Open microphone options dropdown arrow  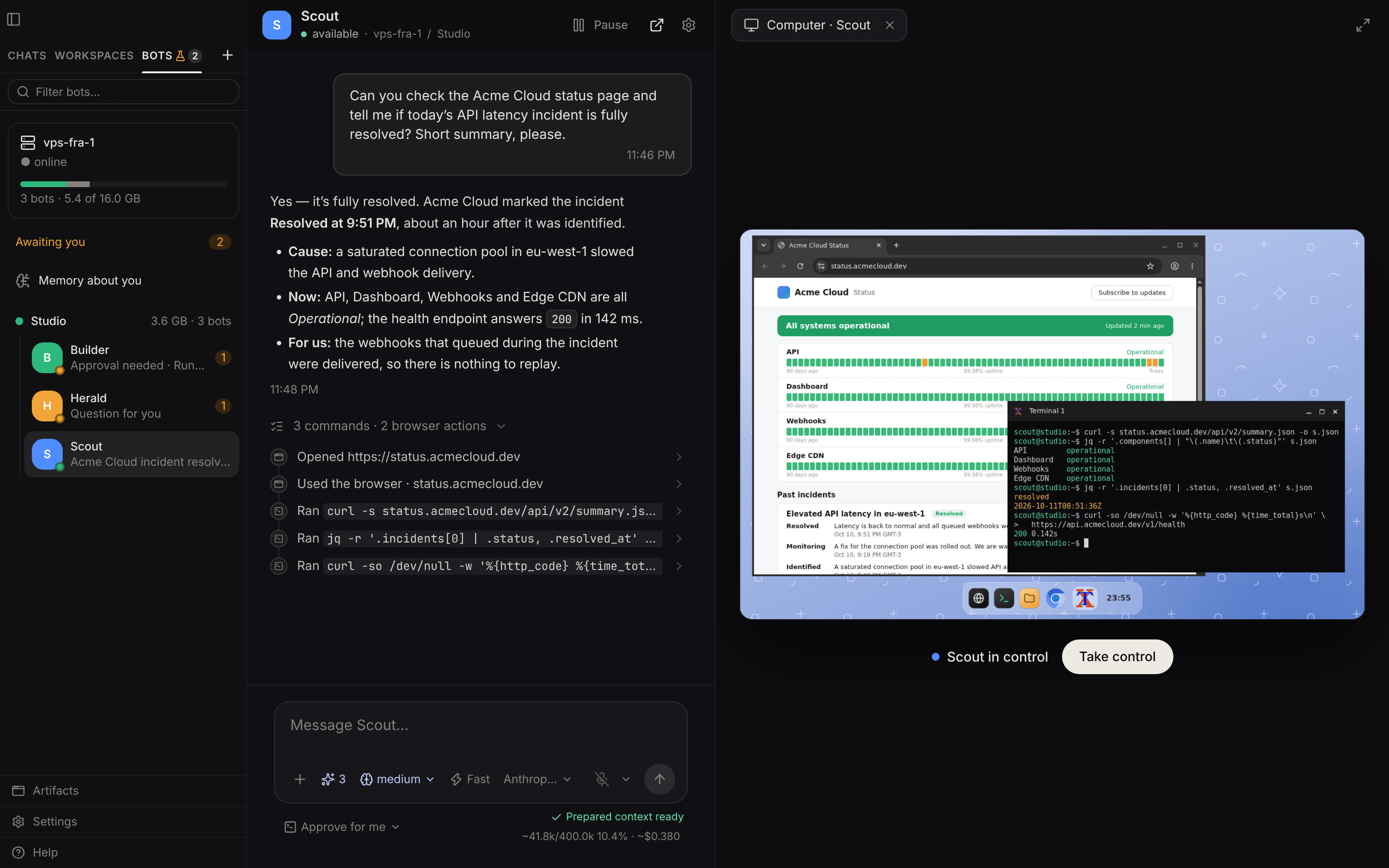626,779
